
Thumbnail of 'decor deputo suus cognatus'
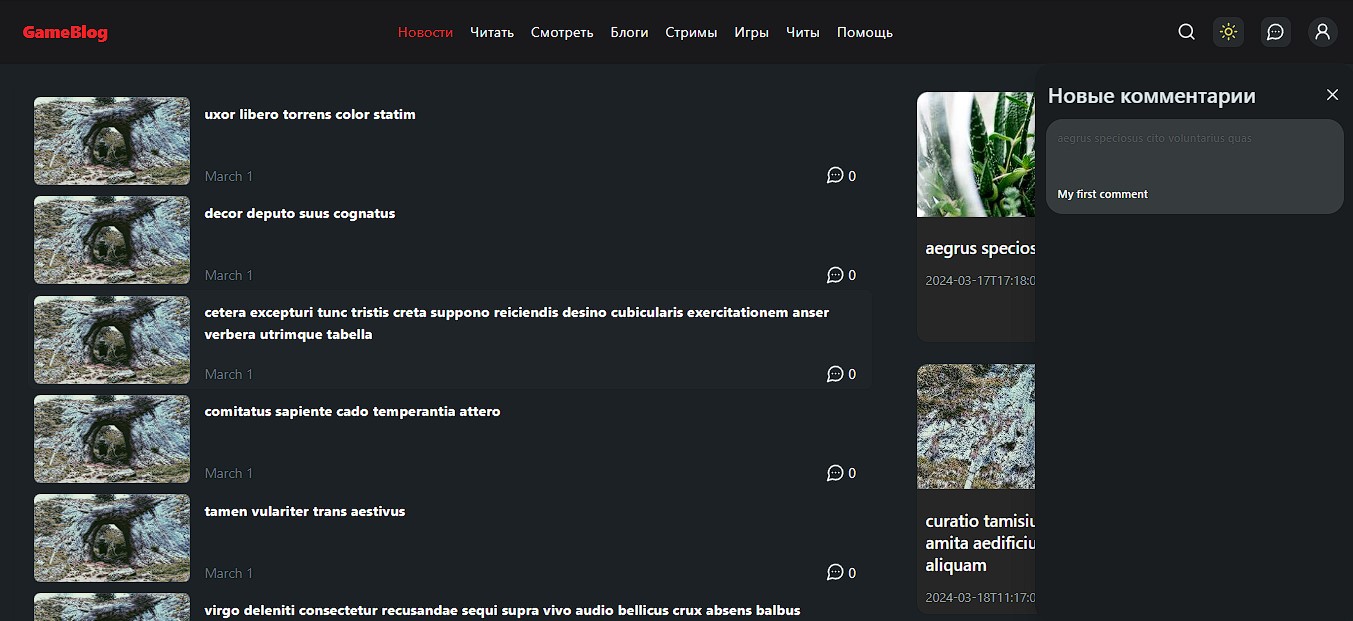pyautogui.click(x=112, y=240)
